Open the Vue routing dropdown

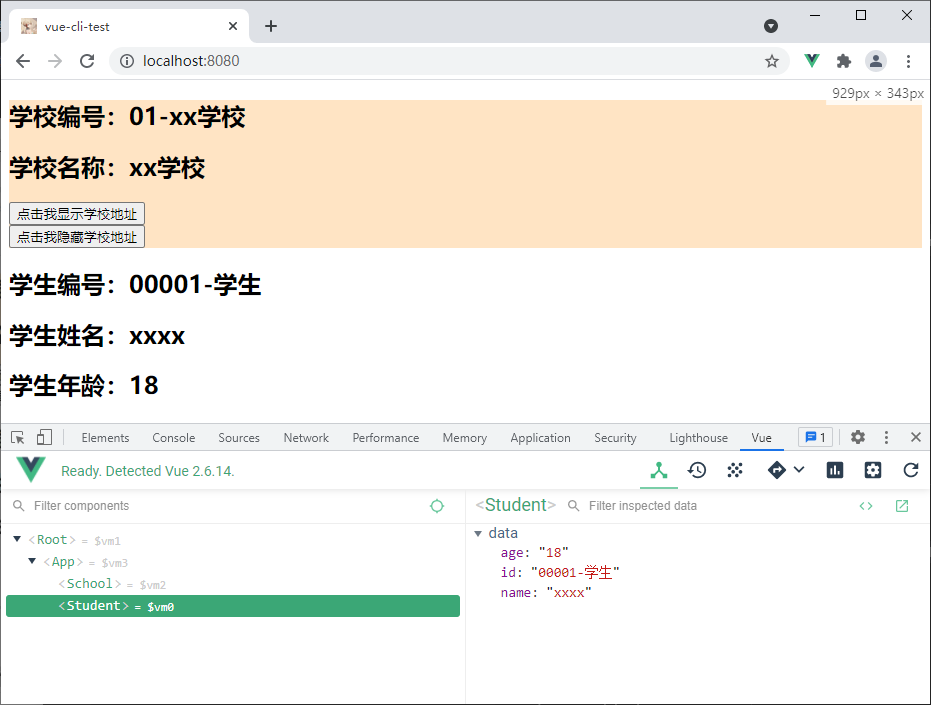tap(785, 470)
